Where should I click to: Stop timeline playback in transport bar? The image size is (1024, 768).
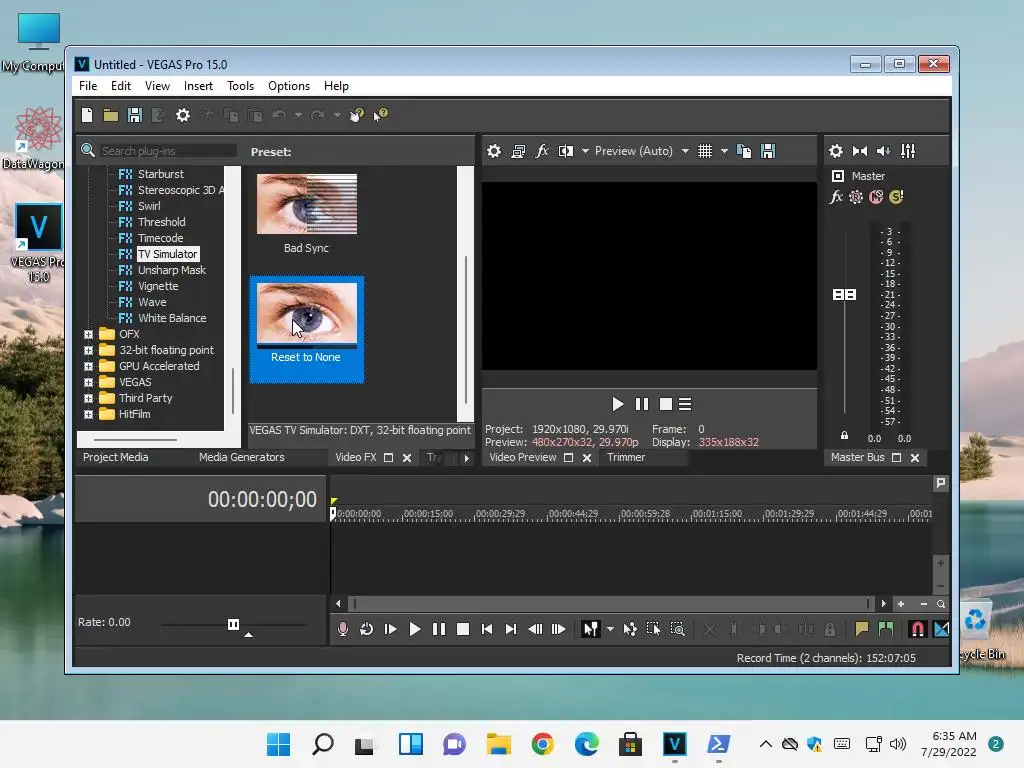(463, 629)
